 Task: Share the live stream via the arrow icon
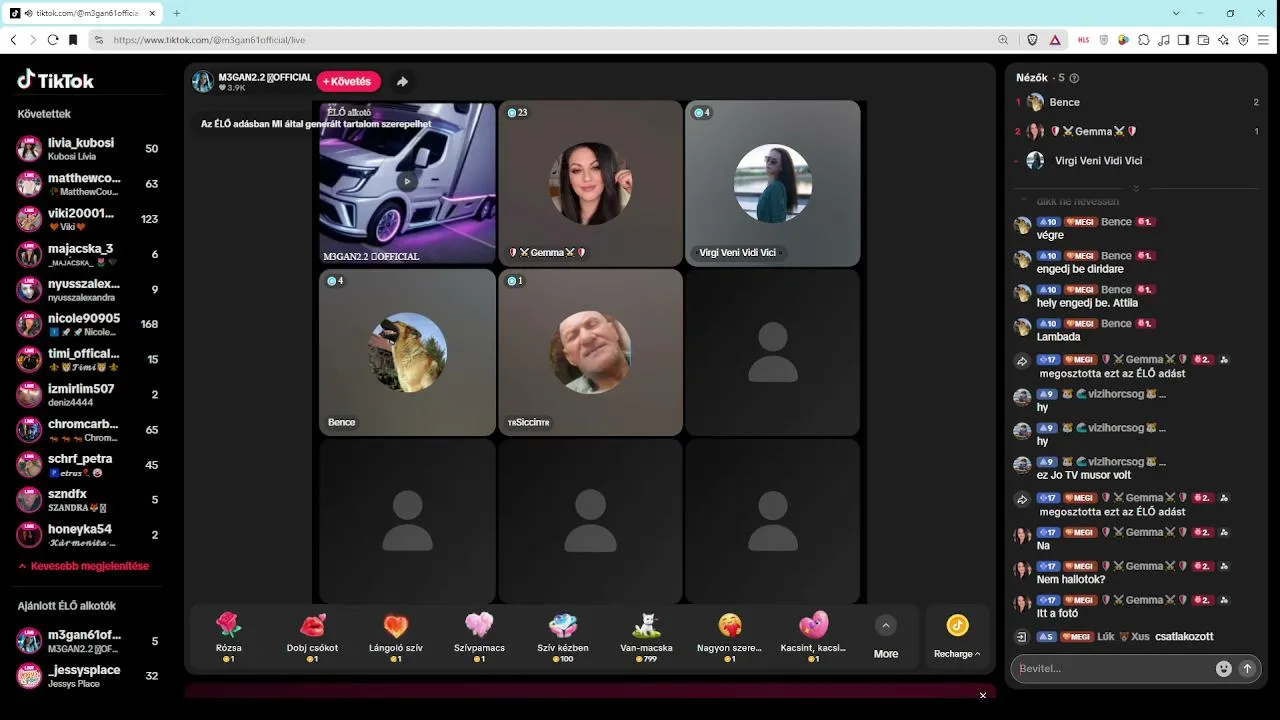click(x=402, y=82)
